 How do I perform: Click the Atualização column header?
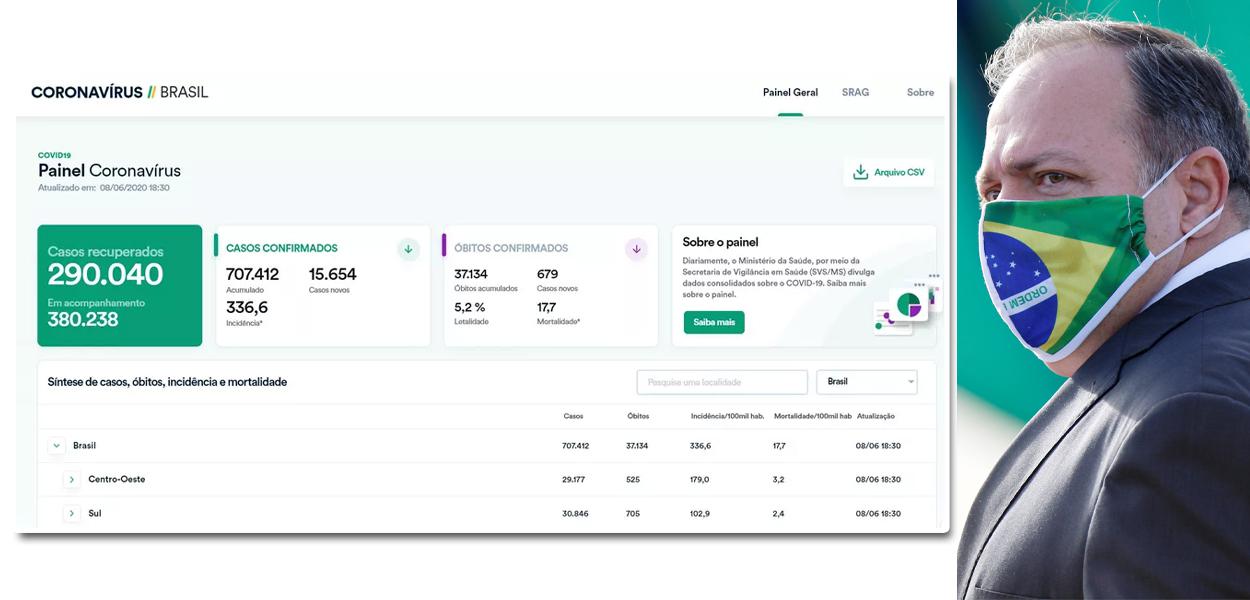click(x=876, y=416)
